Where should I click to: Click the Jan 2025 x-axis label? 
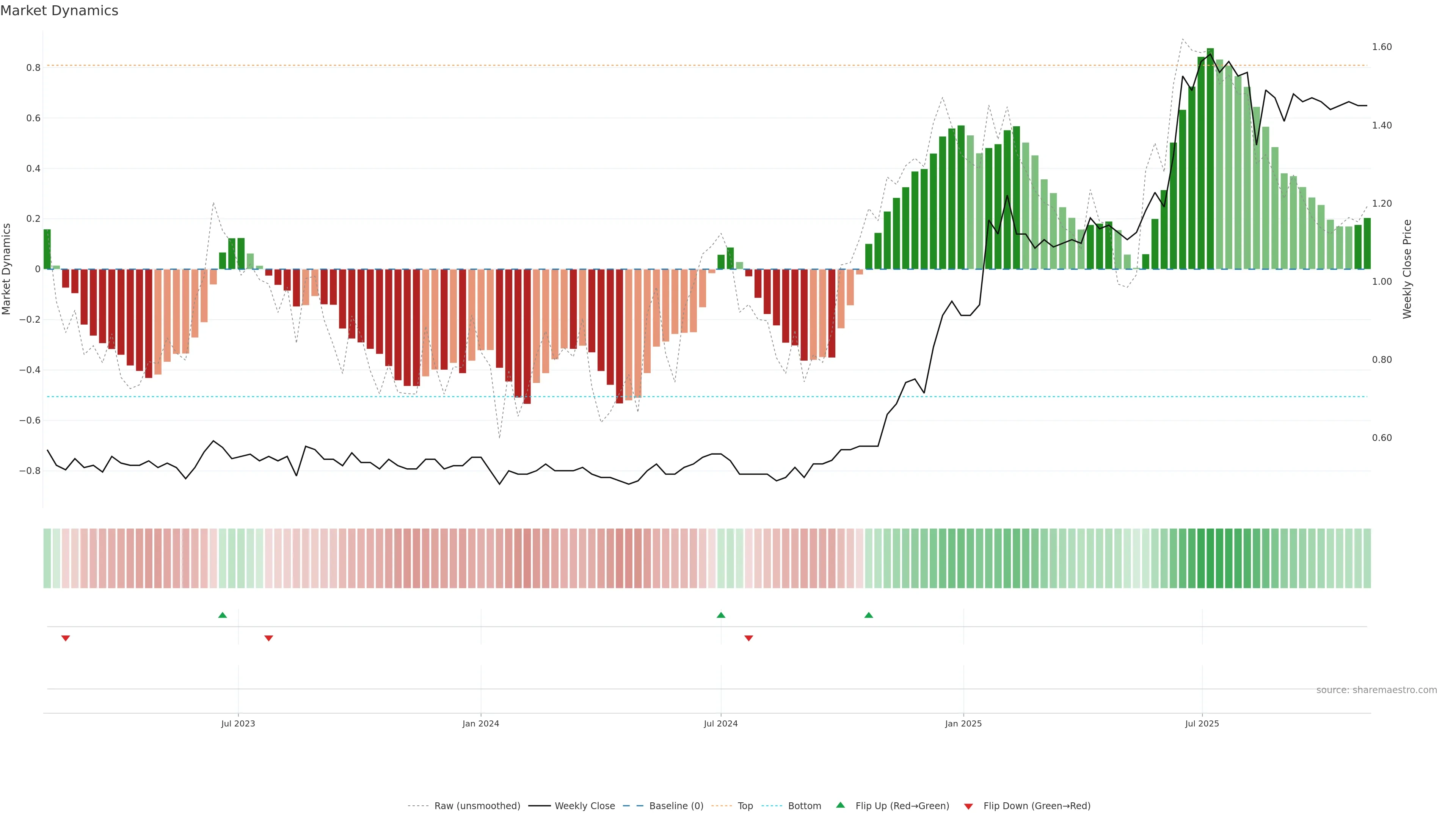tap(963, 723)
